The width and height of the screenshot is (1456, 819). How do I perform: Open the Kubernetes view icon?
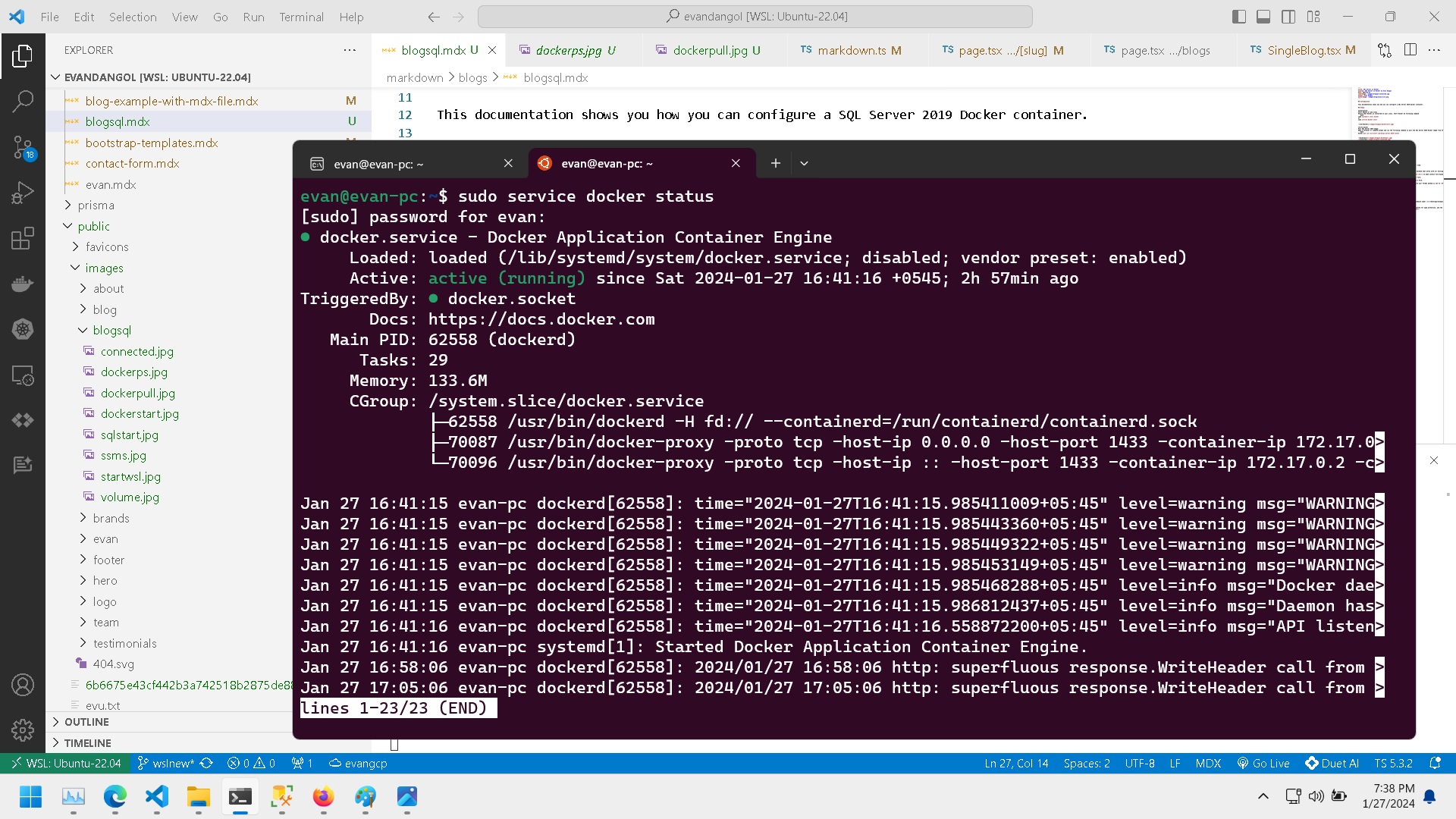point(23,329)
